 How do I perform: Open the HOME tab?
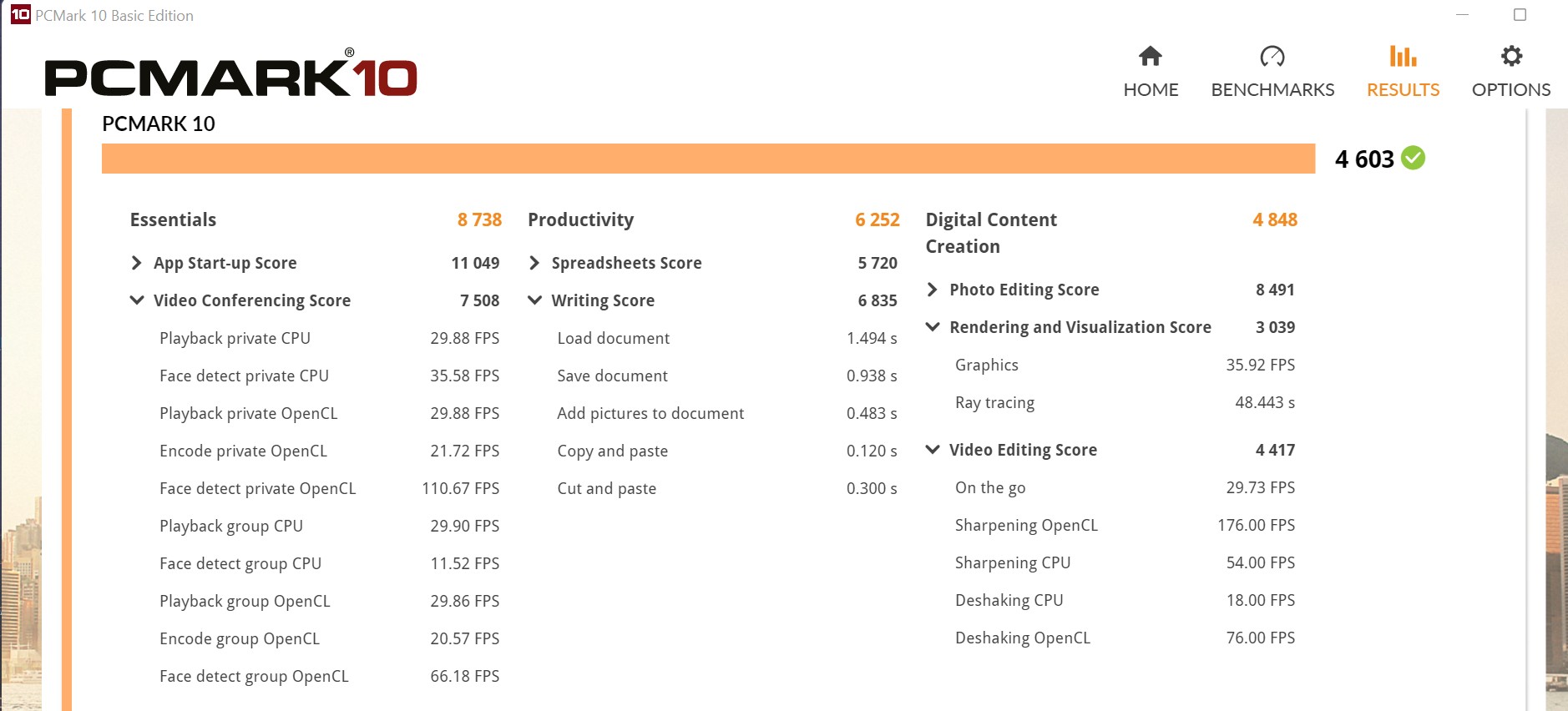tap(1151, 72)
